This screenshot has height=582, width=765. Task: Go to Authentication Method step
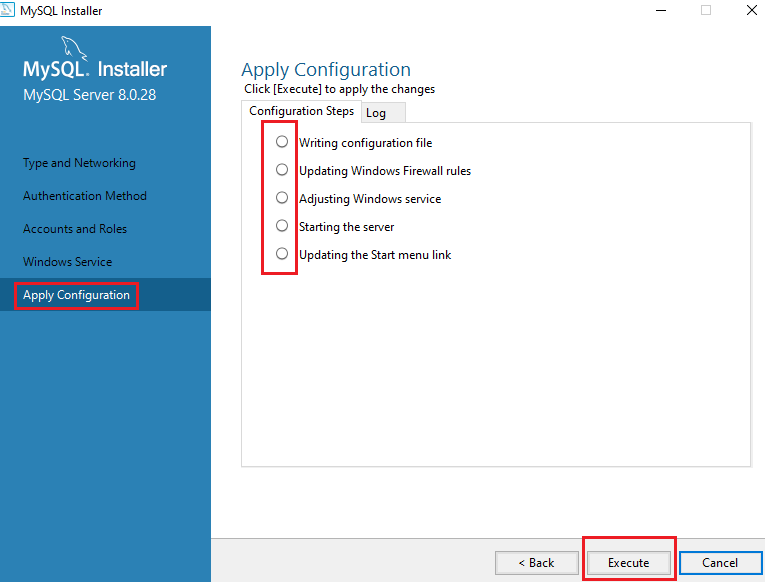coord(85,196)
